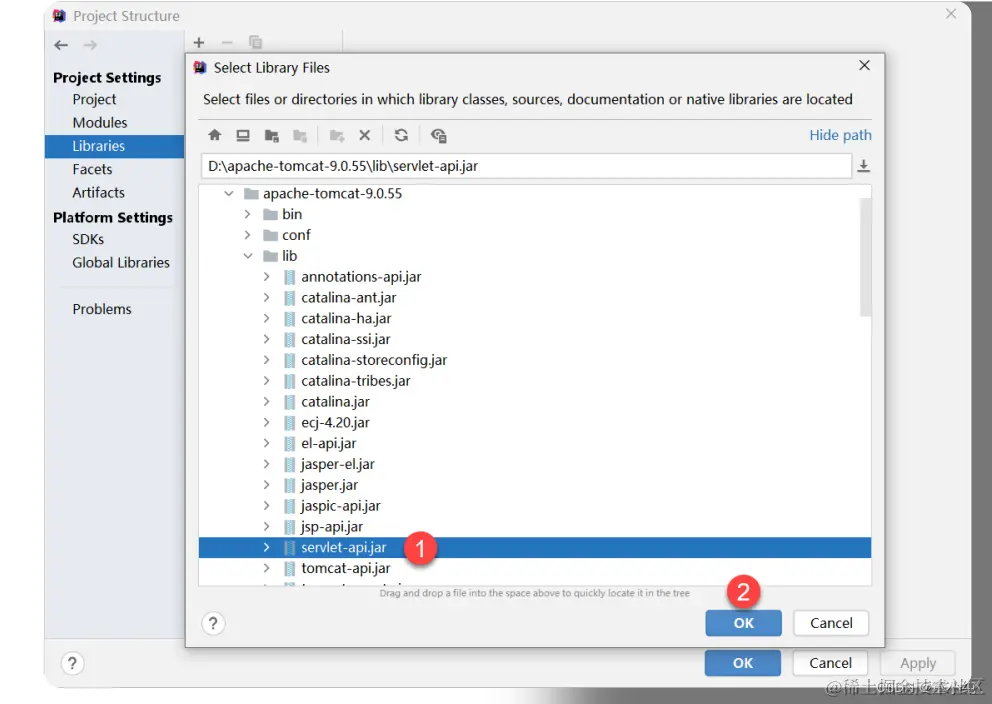
Task: Select catalina-ssi.jar in the tree
Action: point(345,339)
